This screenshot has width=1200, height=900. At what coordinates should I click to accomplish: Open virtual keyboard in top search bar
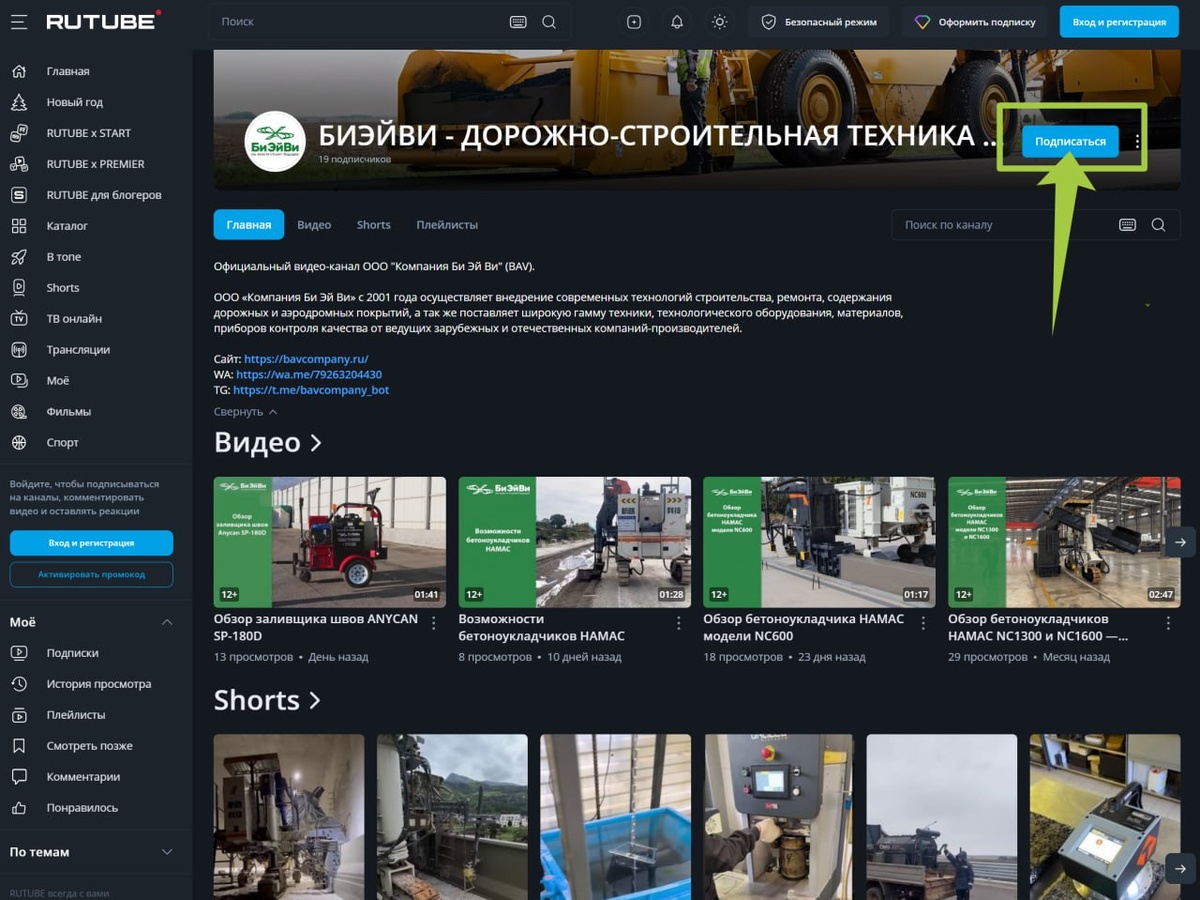(x=518, y=22)
